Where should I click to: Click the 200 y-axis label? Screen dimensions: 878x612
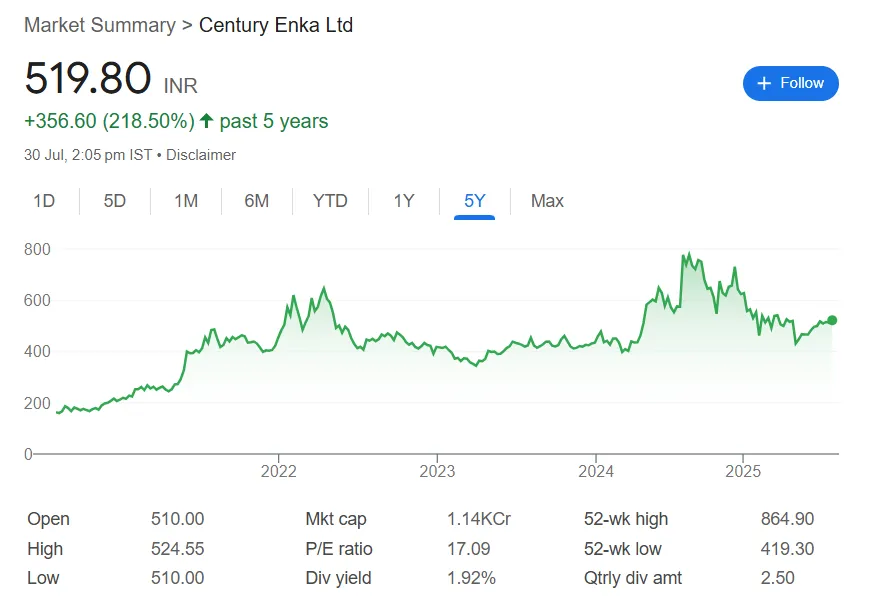click(x=37, y=403)
